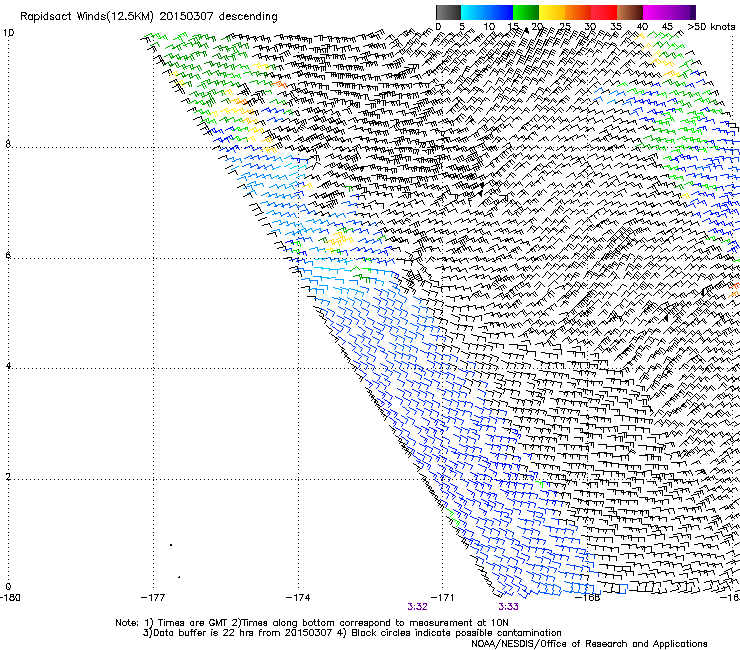
Task: Click the green 15-20 knot color segment
Action: tap(526, 12)
